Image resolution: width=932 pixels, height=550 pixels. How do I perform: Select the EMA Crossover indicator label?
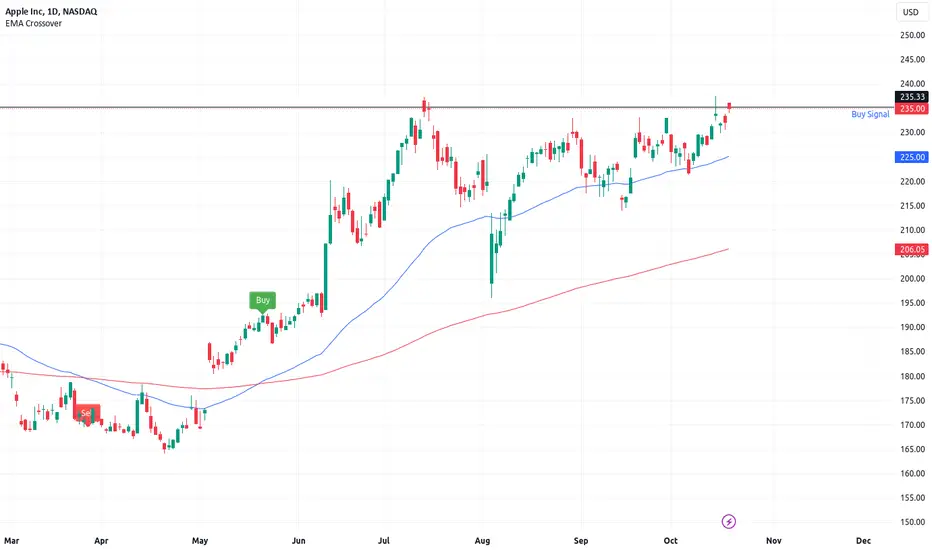[33, 23]
